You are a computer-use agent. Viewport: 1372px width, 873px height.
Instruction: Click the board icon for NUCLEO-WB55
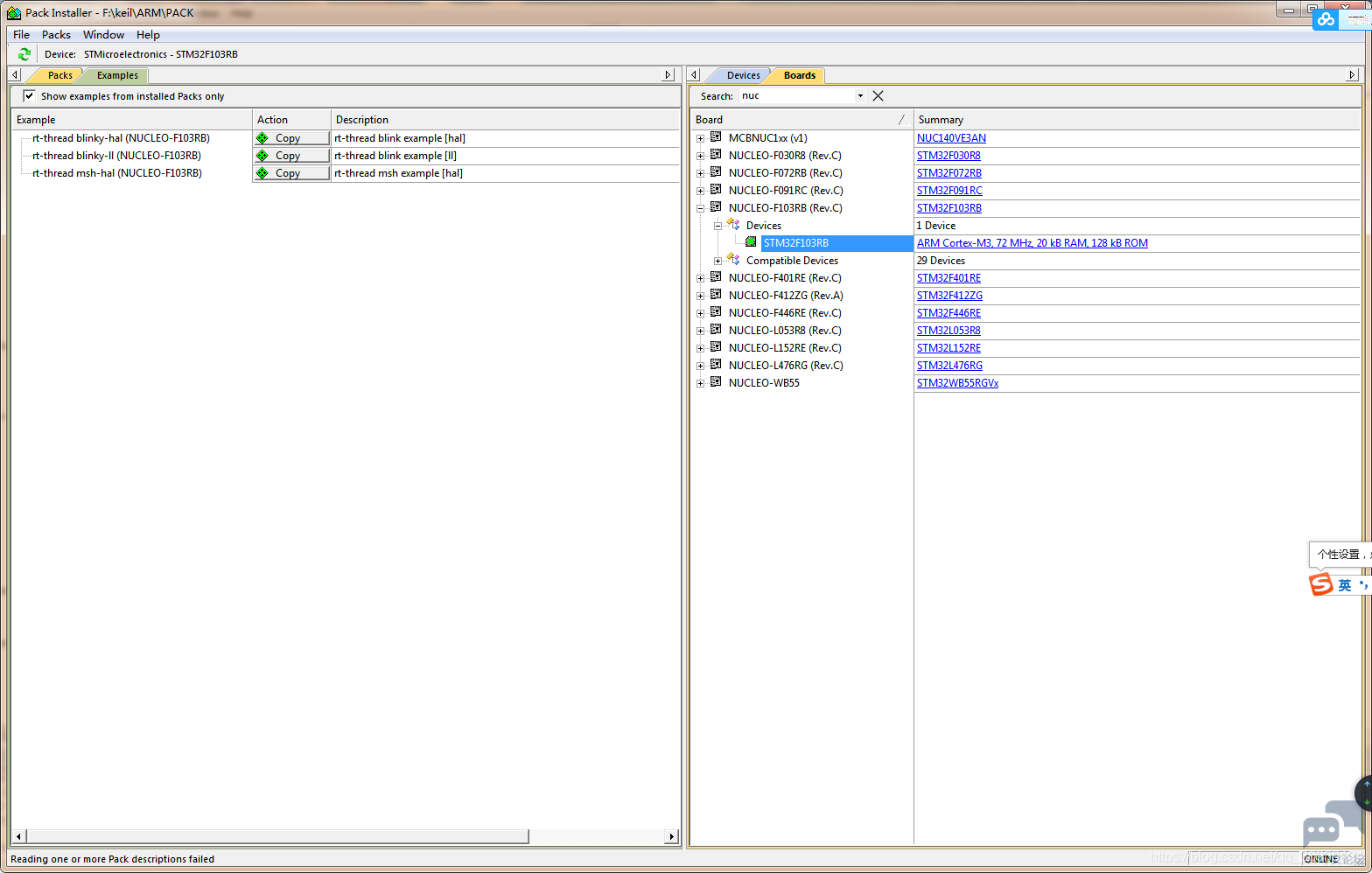(716, 382)
